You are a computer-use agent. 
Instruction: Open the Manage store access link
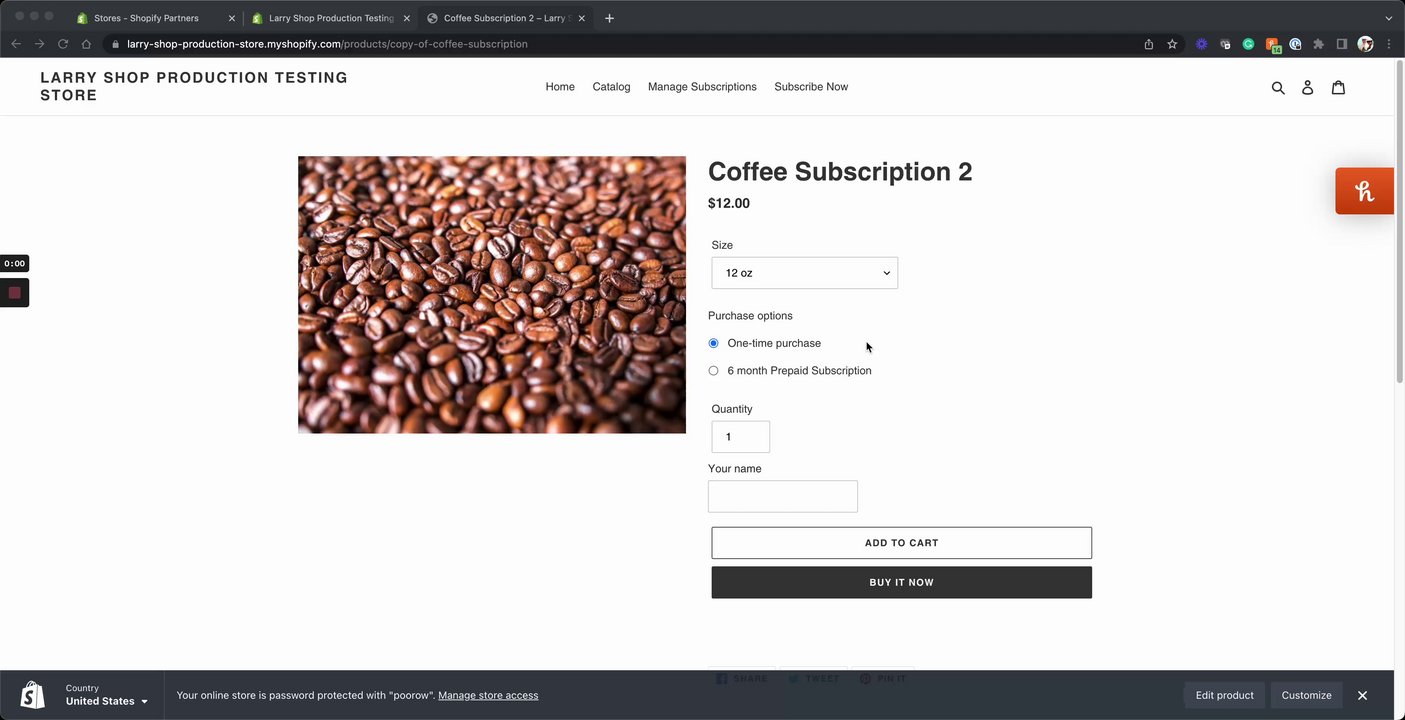click(488, 696)
